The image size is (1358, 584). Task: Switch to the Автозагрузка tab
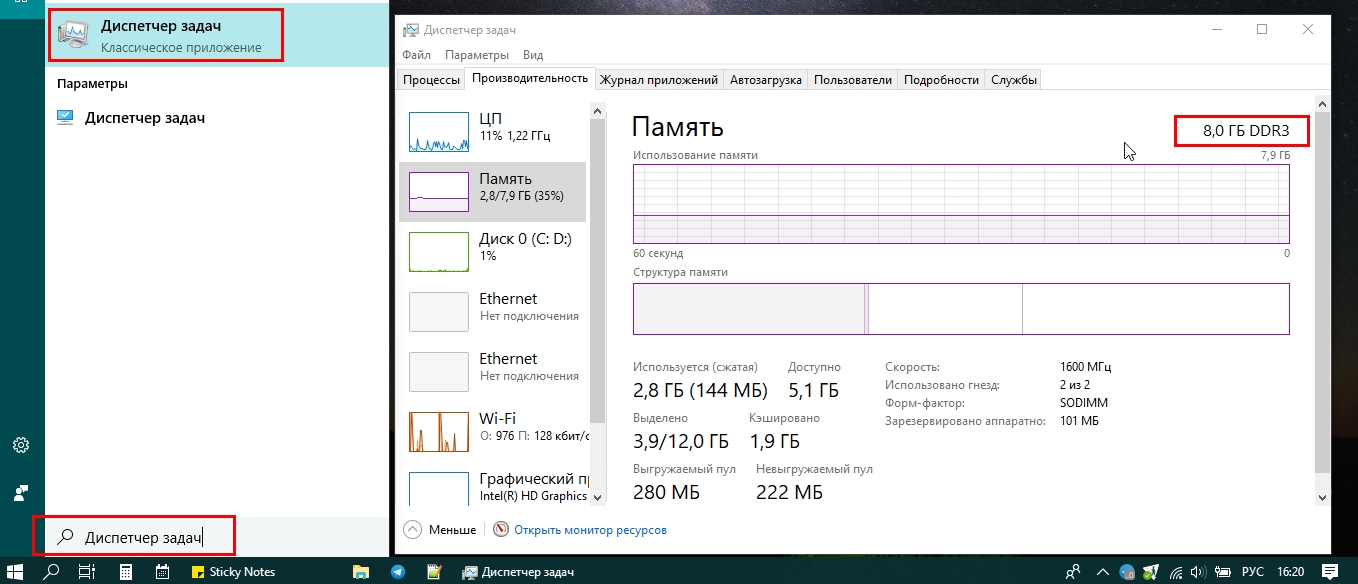pyautogui.click(x=765, y=80)
